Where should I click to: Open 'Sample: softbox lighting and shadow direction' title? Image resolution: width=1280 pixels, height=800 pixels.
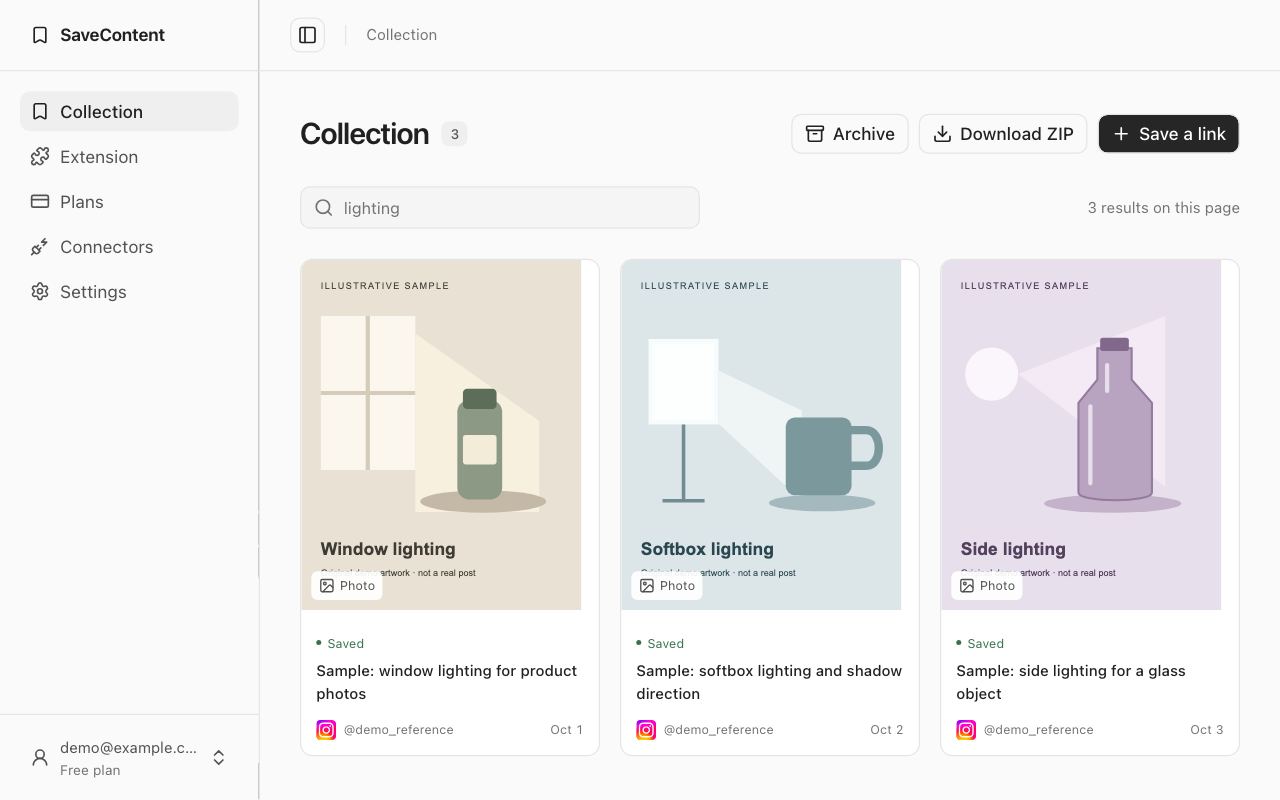pyautogui.click(x=769, y=682)
